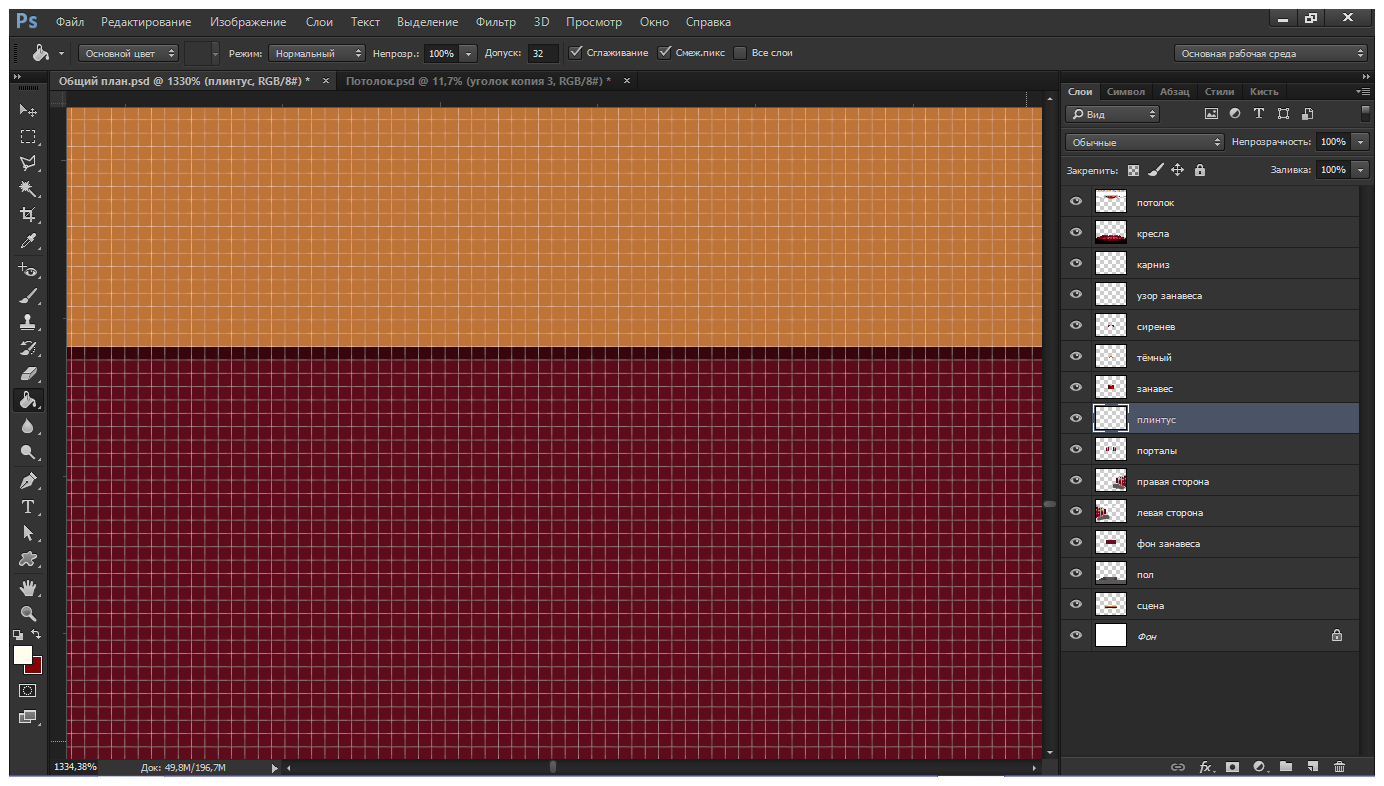This screenshot has width=1384, height=786.
Task: Select the Horizontal Type tool
Action: (28, 507)
